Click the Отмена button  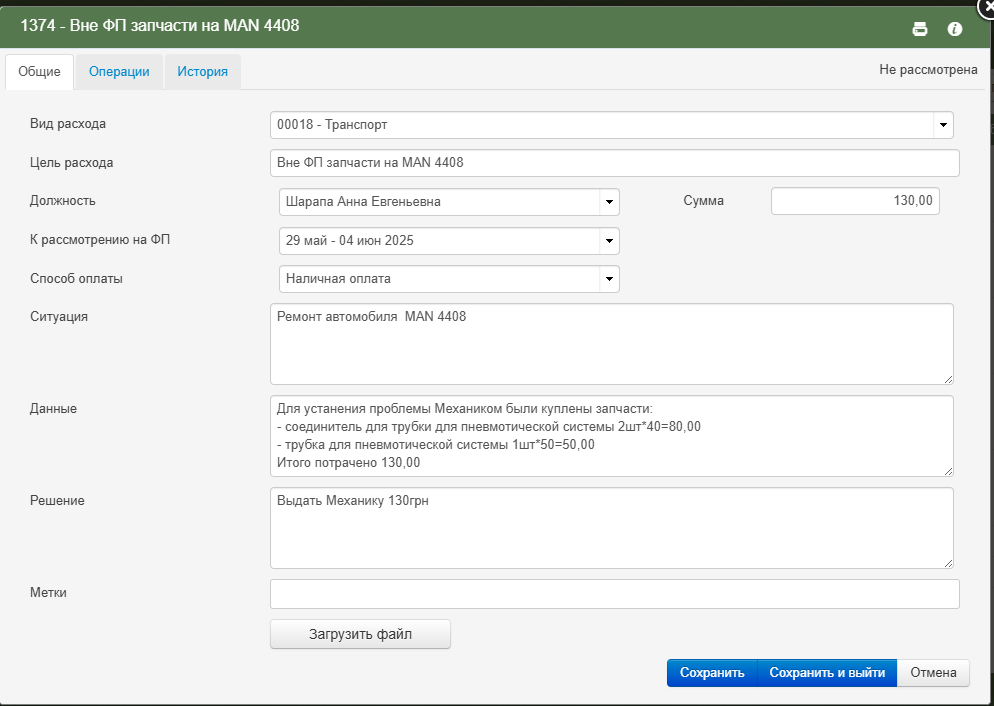pyautogui.click(x=933, y=672)
